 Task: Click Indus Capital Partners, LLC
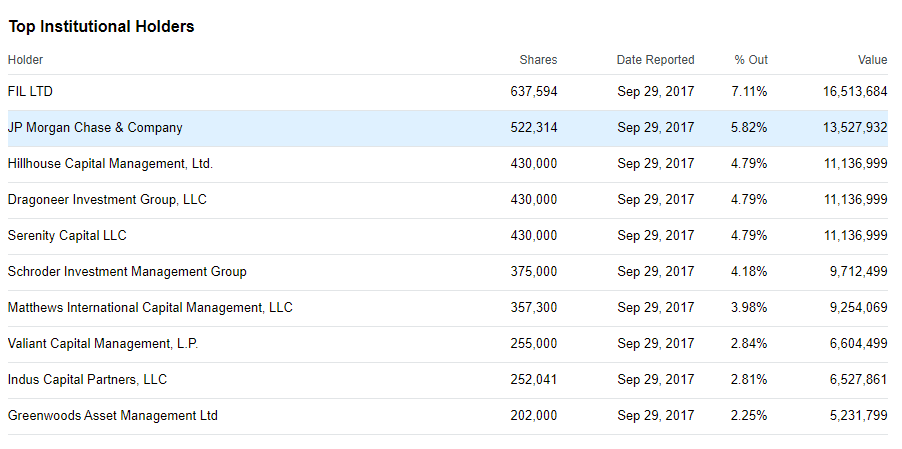pos(87,380)
